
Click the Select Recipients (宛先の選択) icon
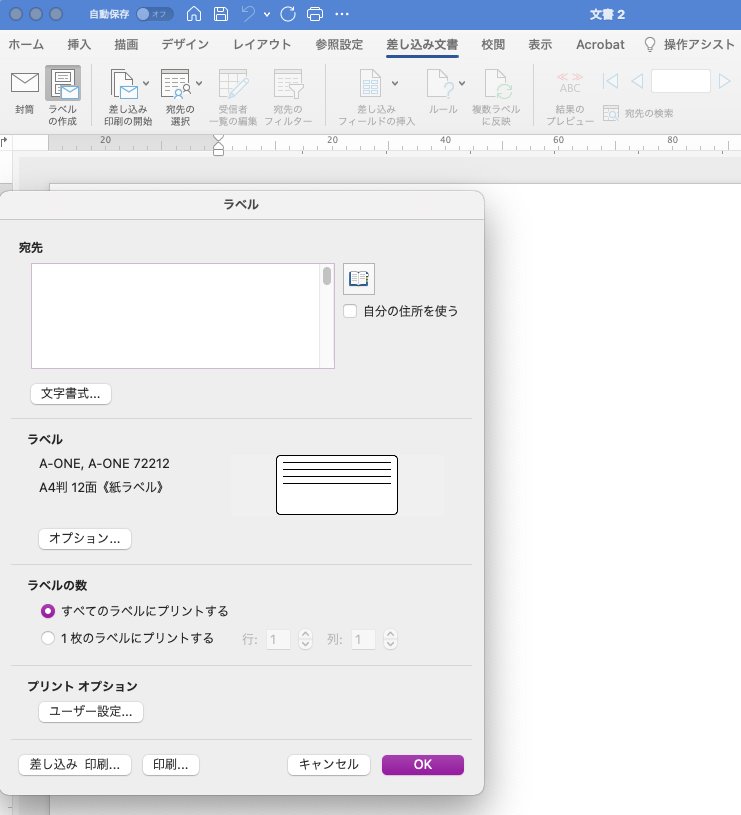176,84
